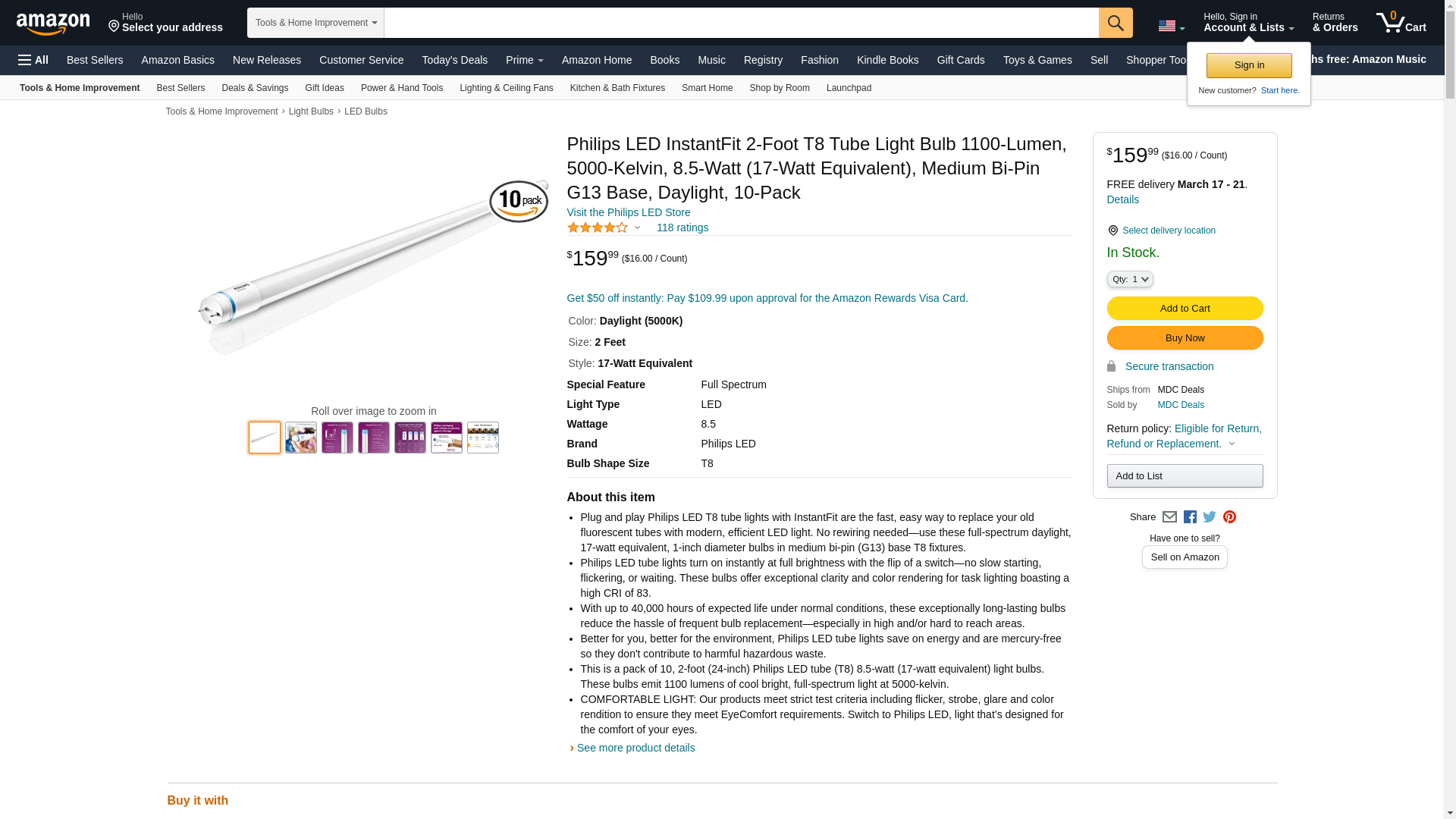This screenshot has height=819, width=1456.
Task: Expand the return policy chevron
Action: [1232, 444]
